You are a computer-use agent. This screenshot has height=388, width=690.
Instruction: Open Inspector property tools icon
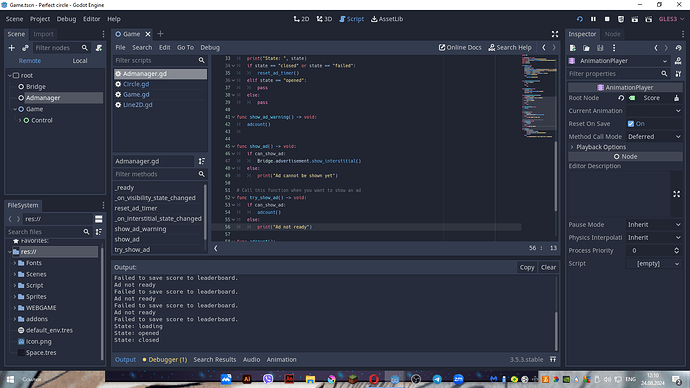click(678, 74)
